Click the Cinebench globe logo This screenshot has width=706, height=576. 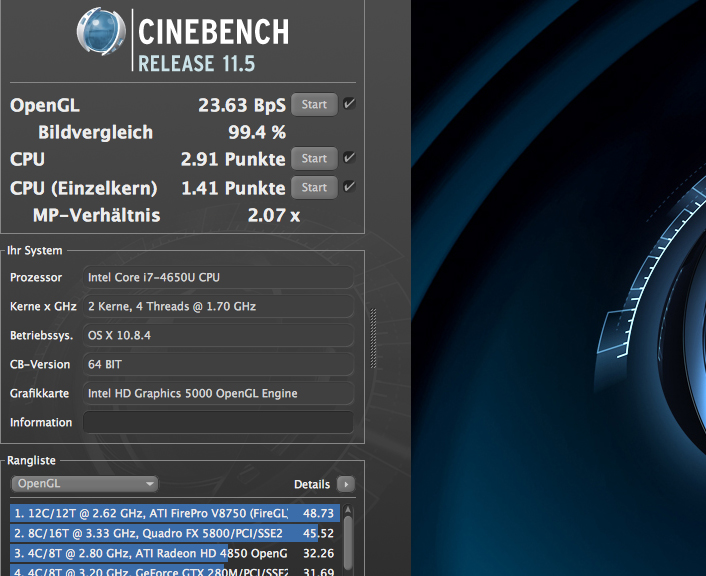(x=101, y=32)
